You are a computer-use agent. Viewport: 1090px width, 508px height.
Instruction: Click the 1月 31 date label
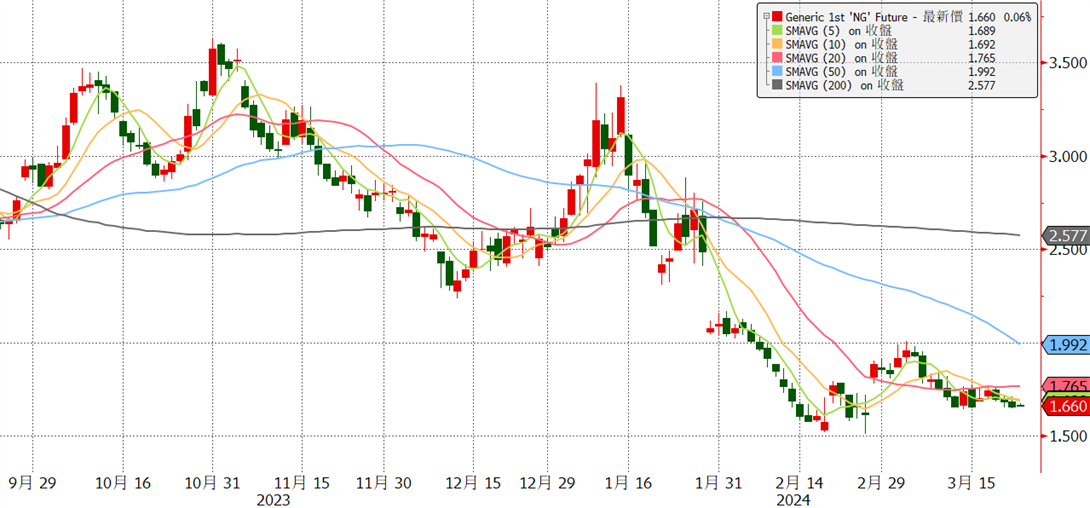(717, 482)
